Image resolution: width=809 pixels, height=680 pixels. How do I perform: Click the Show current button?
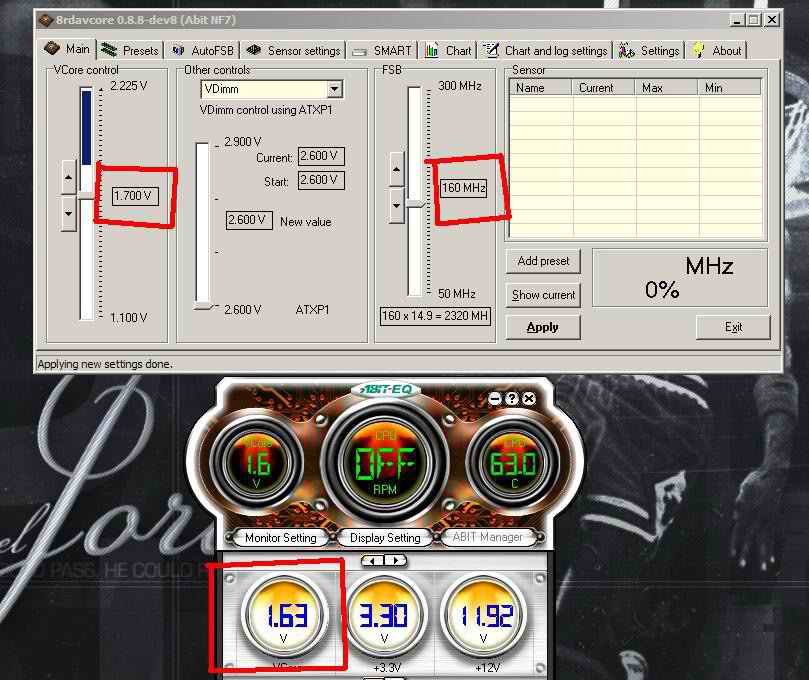pos(543,295)
